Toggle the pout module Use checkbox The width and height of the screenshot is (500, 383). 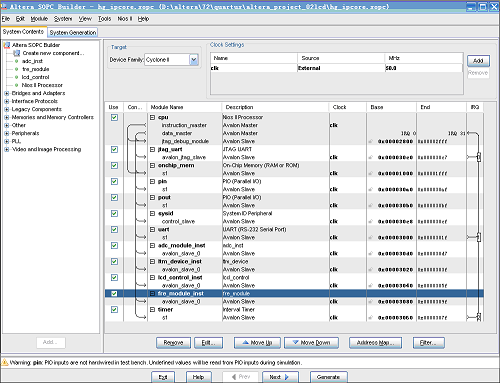coord(114,197)
